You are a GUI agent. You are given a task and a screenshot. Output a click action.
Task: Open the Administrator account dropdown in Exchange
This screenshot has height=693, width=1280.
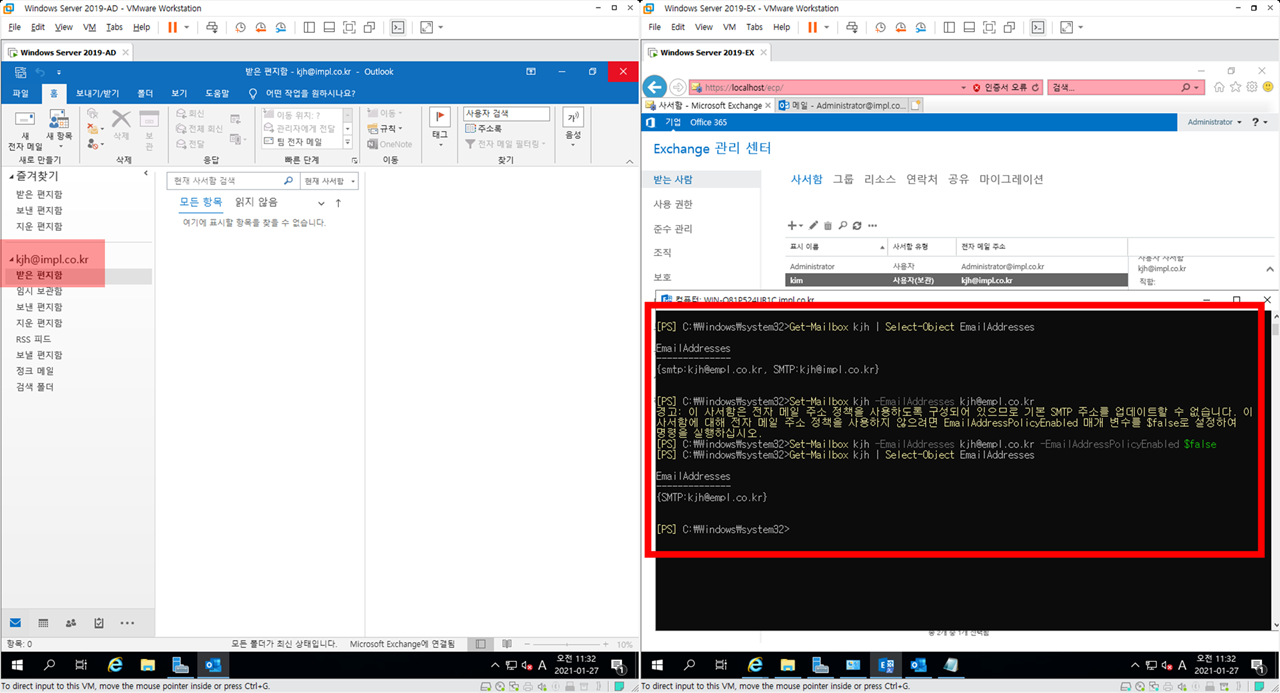(x=1215, y=122)
